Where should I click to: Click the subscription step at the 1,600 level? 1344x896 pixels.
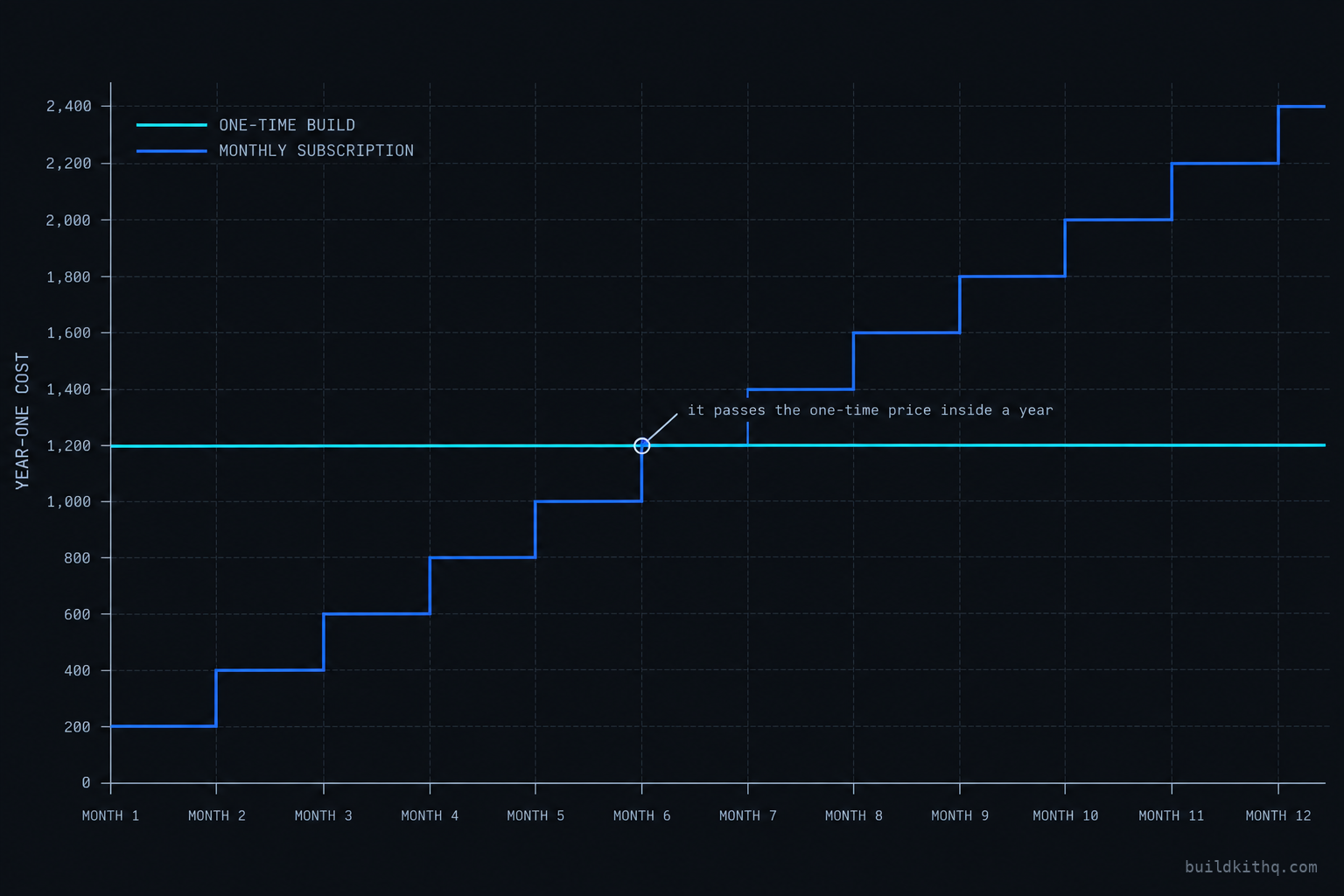tap(906, 332)
